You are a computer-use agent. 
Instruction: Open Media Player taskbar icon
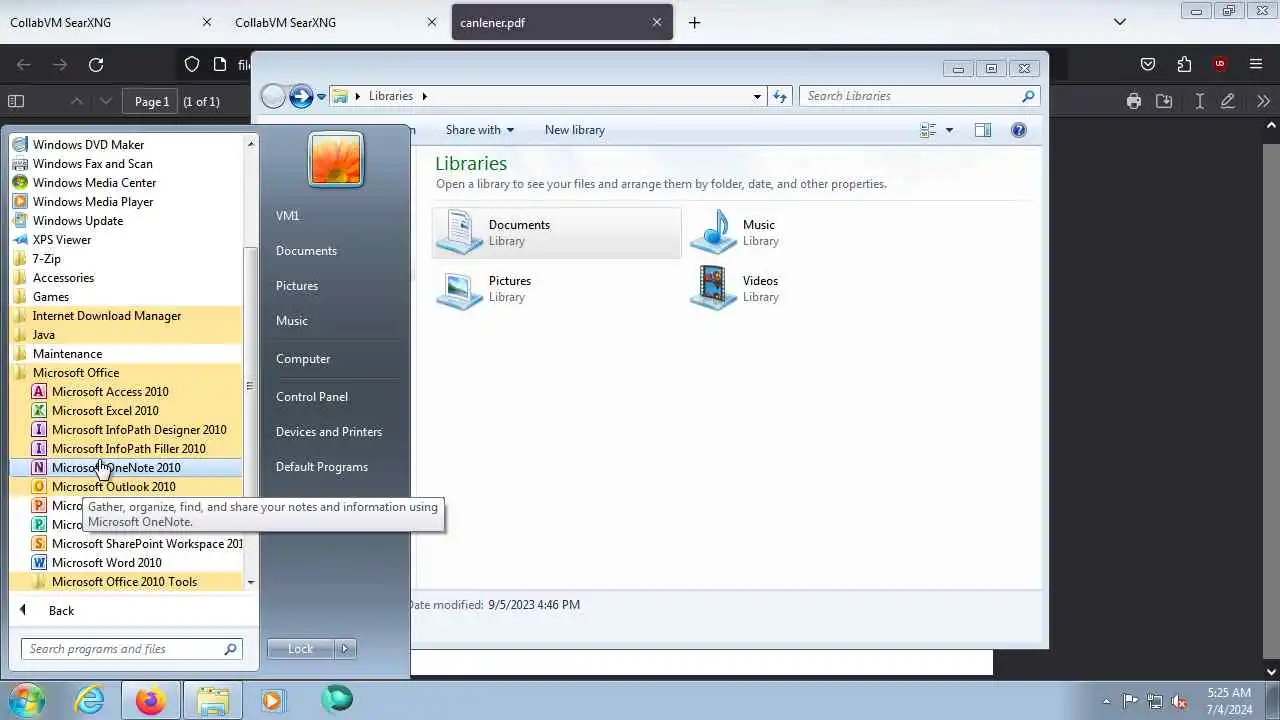(x=272, y=700)
